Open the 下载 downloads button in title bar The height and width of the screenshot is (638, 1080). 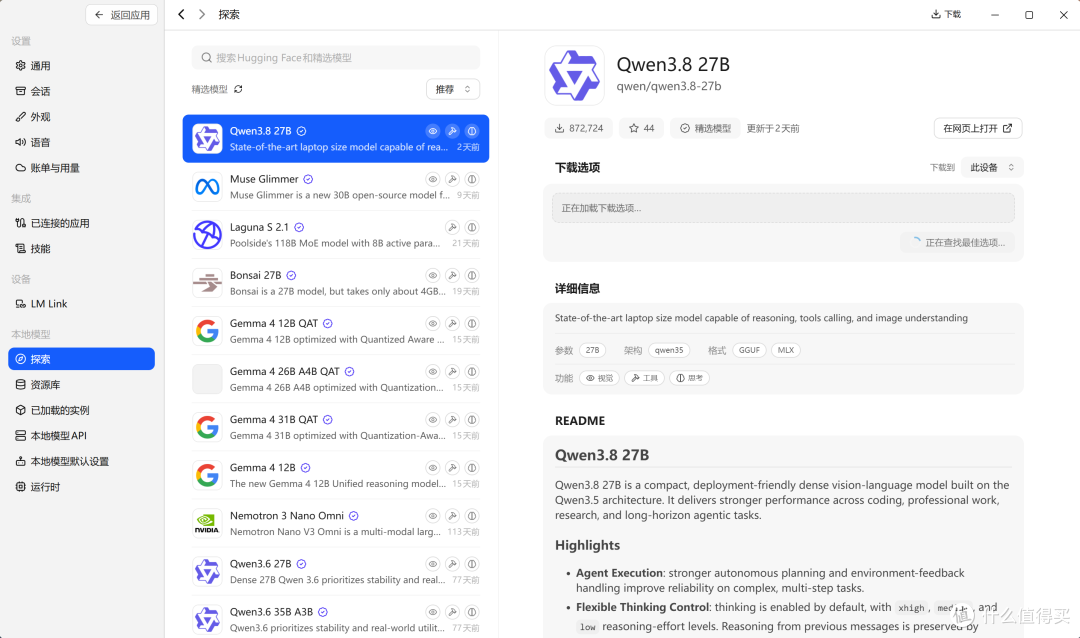pyautogui.click(x=946, y=14)
